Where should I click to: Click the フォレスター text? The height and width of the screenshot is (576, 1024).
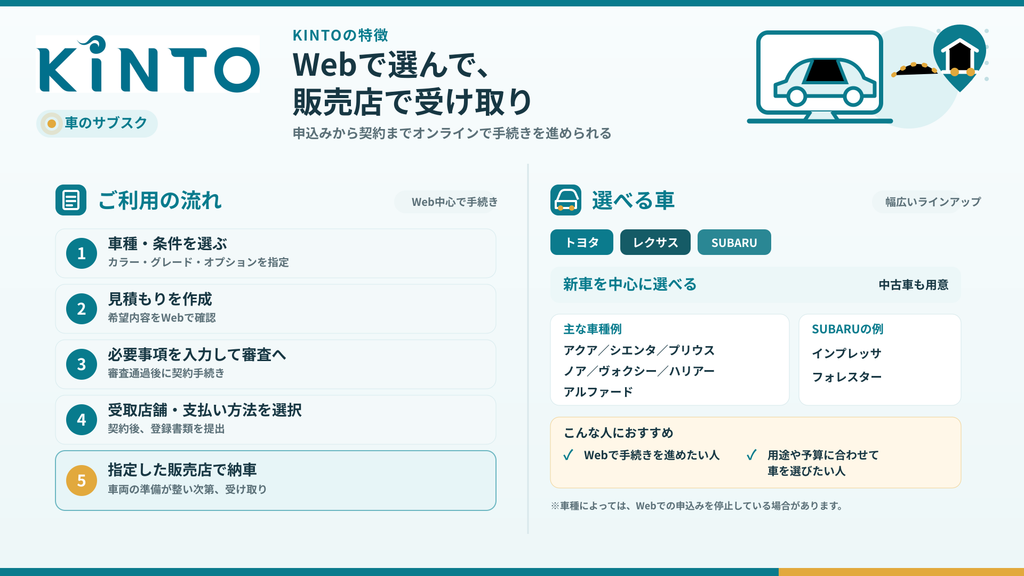tap(846, 377)
